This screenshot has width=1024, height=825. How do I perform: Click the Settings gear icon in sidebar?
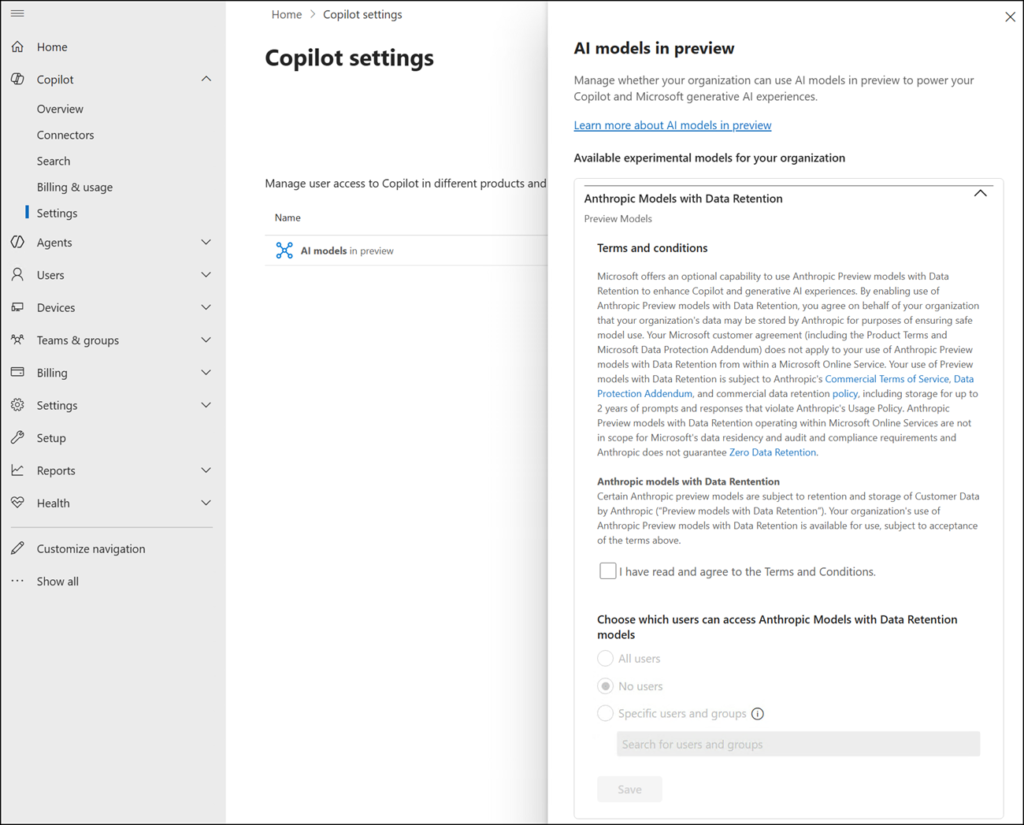[18, 405]
